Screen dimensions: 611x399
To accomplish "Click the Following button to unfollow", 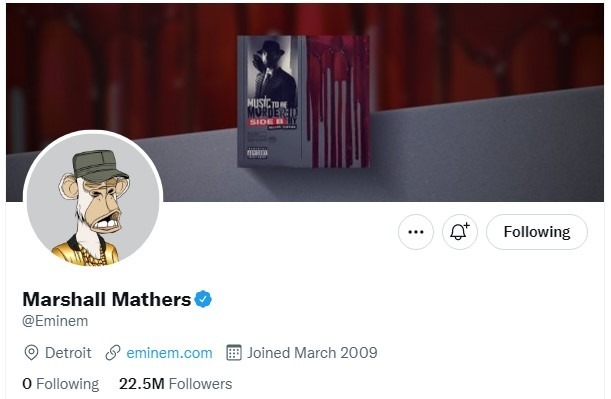I will [x=537, y=232].
